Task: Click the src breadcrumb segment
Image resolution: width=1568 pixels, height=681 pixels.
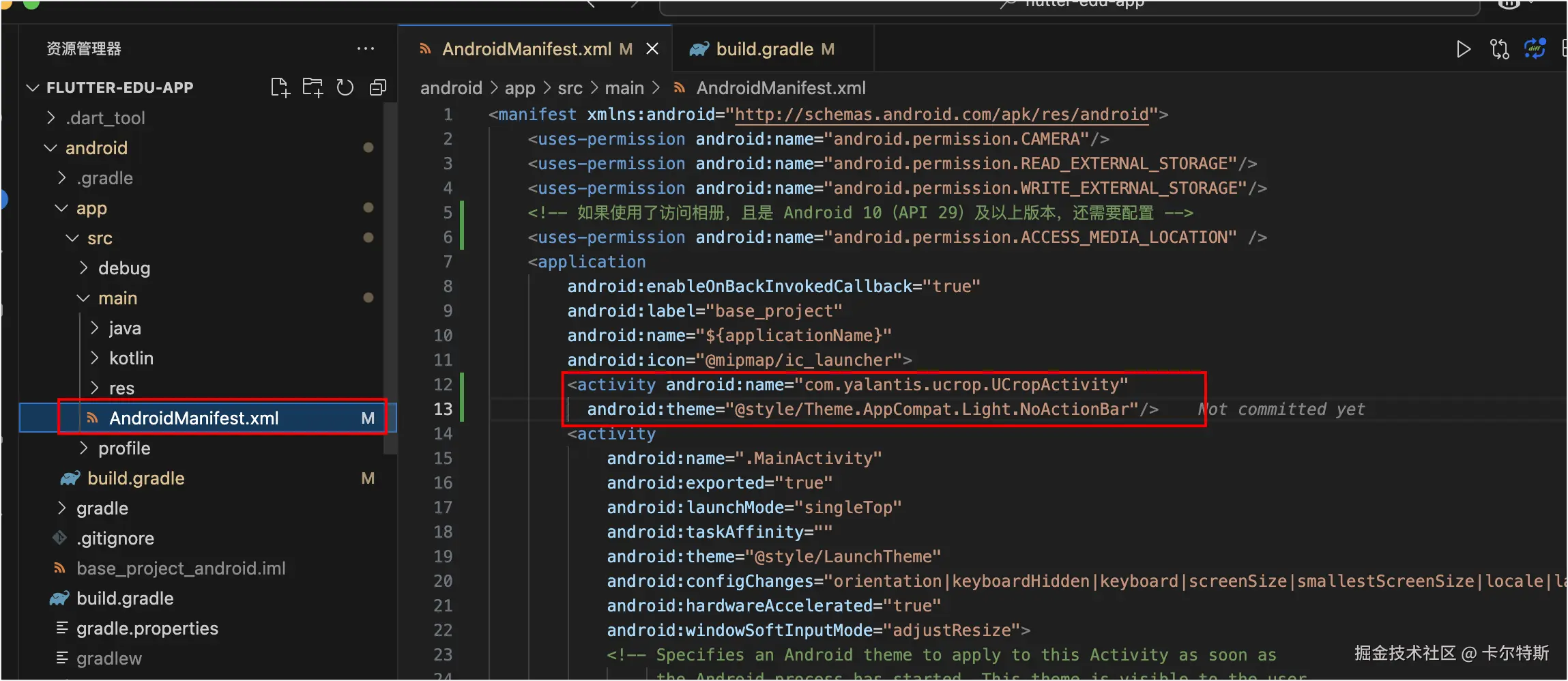Action: pyautogui.click(x=570, y=88)
